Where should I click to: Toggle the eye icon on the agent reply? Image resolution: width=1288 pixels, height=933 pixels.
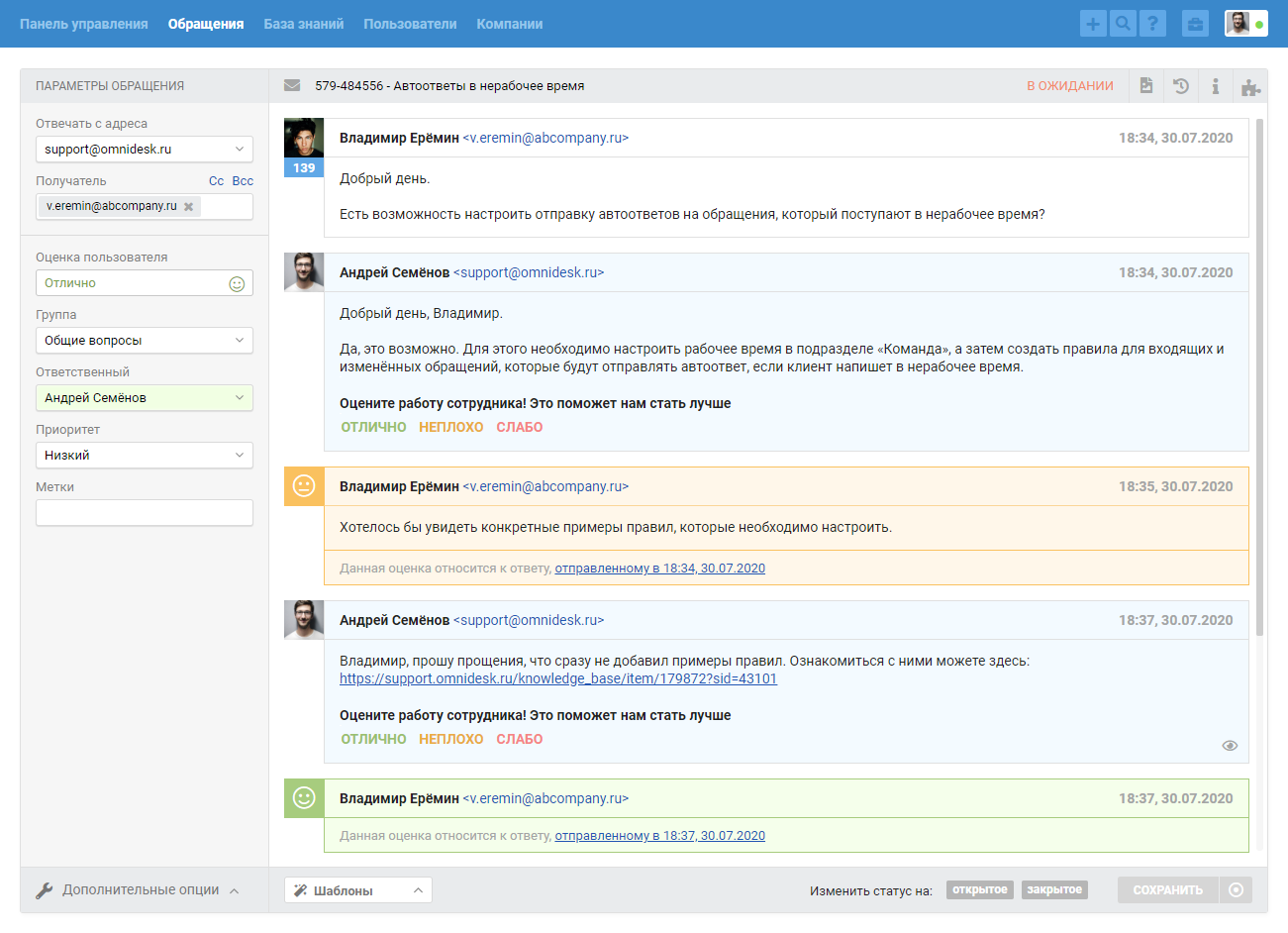[1230, 746]
